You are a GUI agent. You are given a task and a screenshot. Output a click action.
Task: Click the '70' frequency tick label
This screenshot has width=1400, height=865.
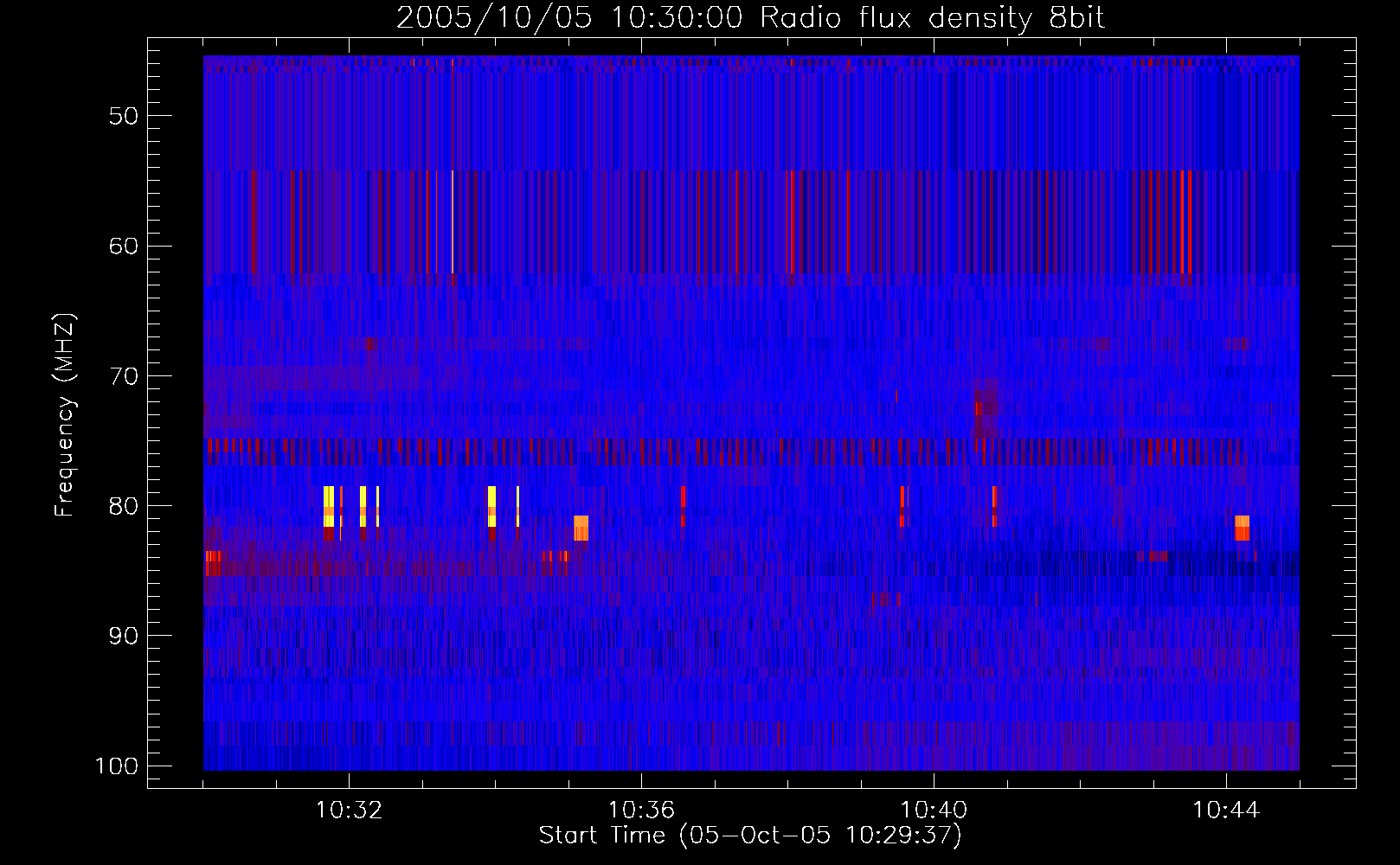[124, 376]
